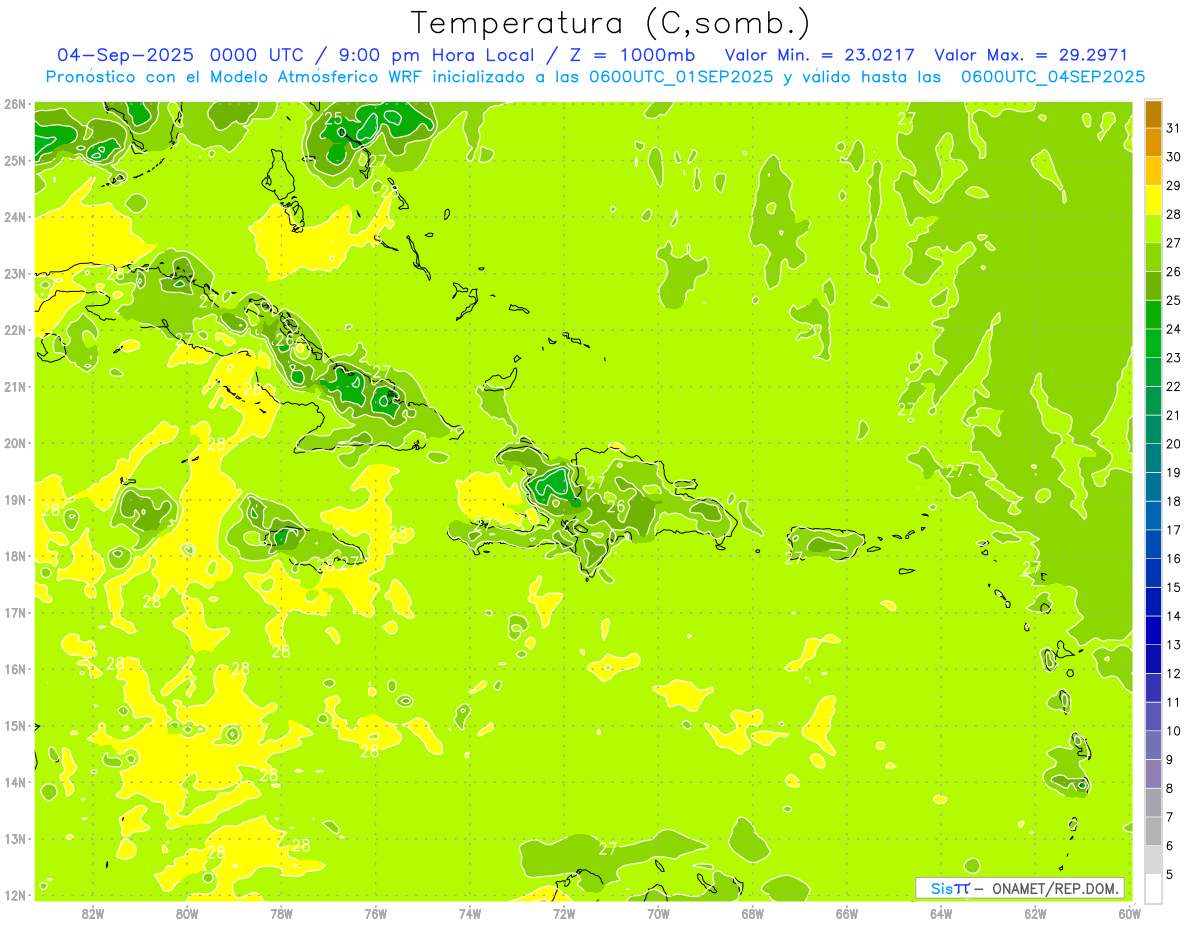Click the 'Valor Min. = 23.0217' text
This screenshot has width=1200, height=927.
click(x=821, y=55)
